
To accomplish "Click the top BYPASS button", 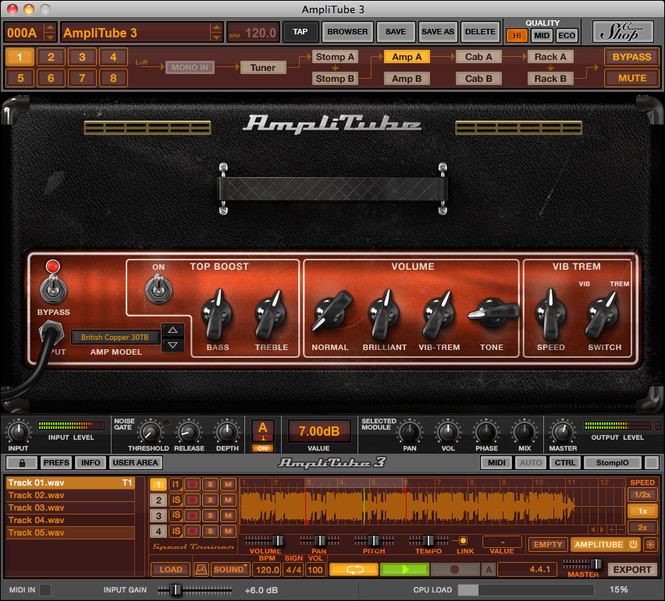I will point(631,57).
